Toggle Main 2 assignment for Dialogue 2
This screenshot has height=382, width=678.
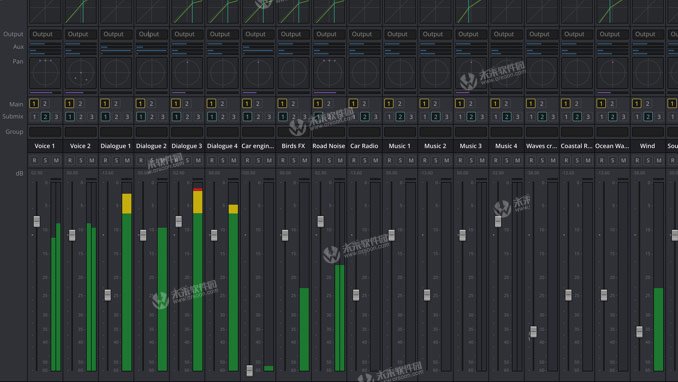point(151,103)
